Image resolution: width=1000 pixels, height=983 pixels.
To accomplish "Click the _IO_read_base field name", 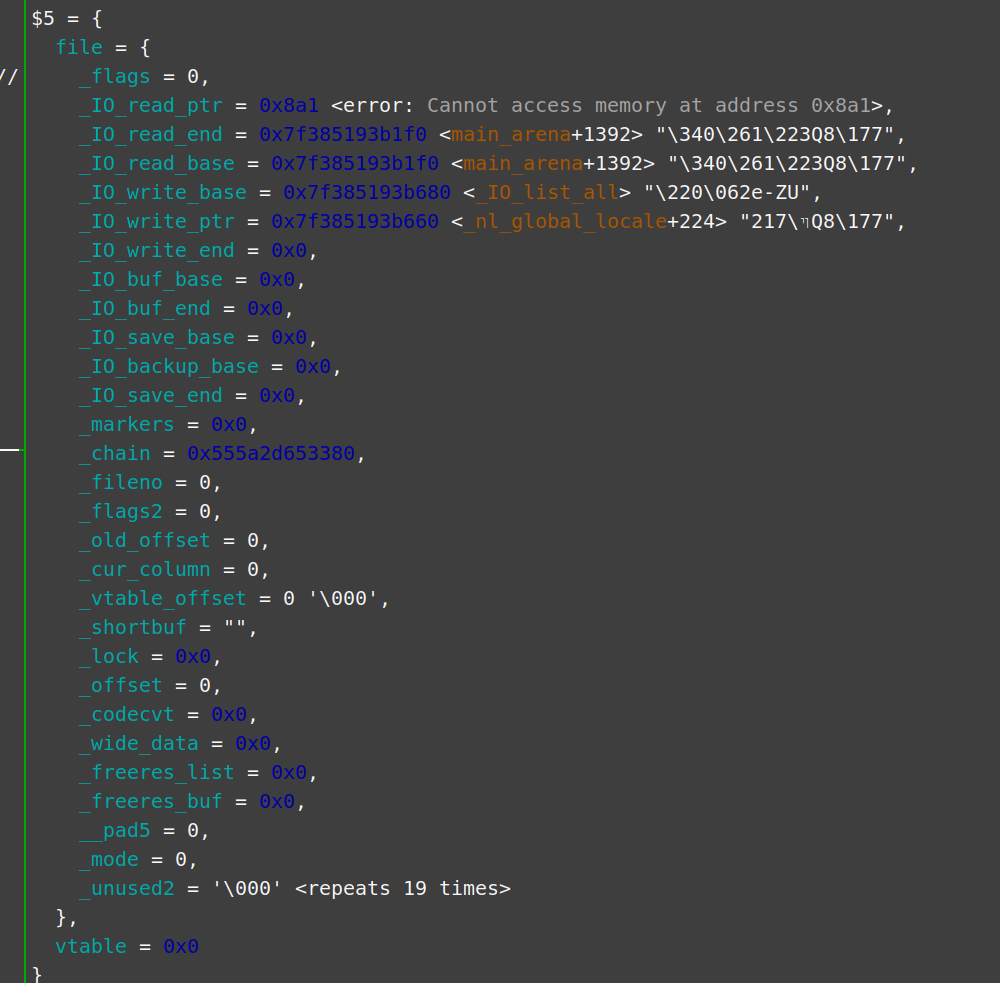I will click(157, 163).
